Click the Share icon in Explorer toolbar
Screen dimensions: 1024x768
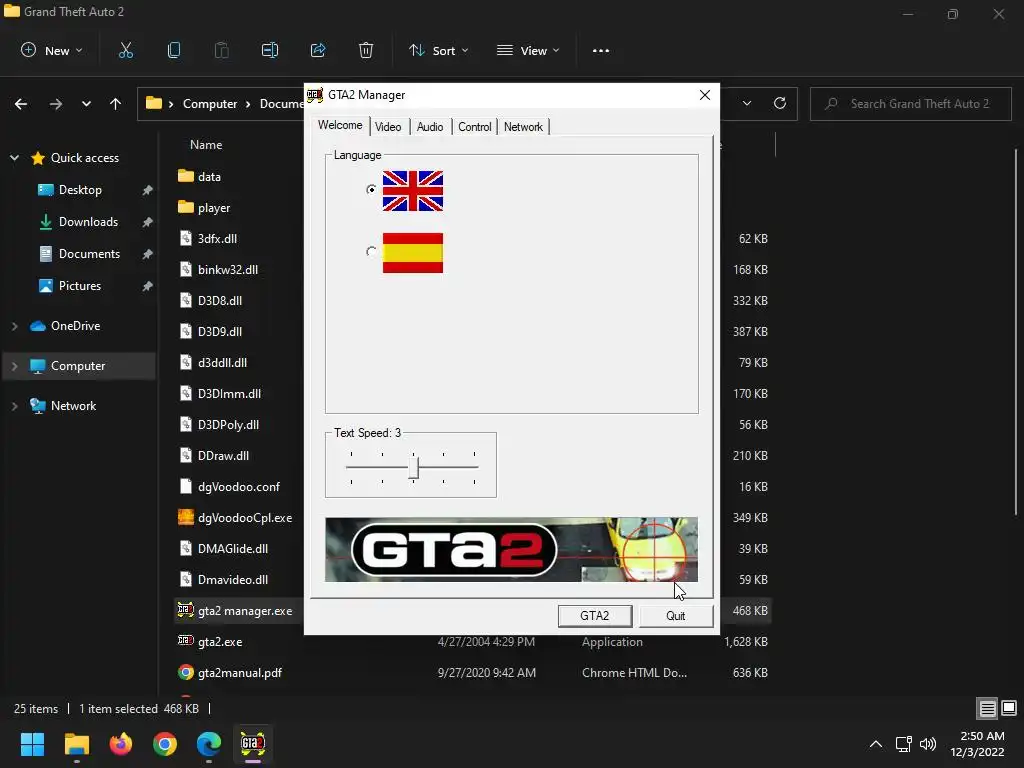pos(318,50)
